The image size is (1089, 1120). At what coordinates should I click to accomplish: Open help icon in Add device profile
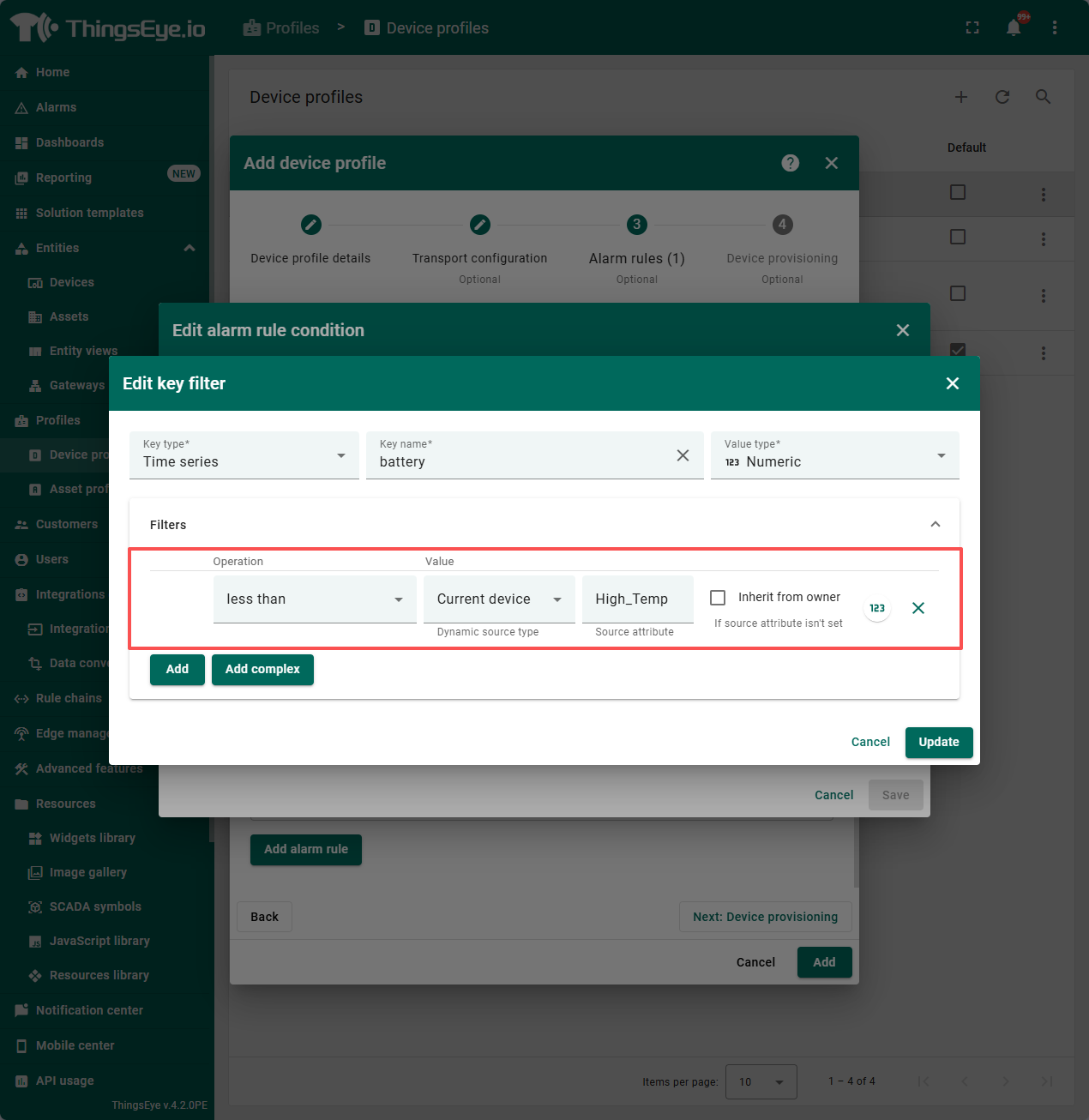point(791,163)
